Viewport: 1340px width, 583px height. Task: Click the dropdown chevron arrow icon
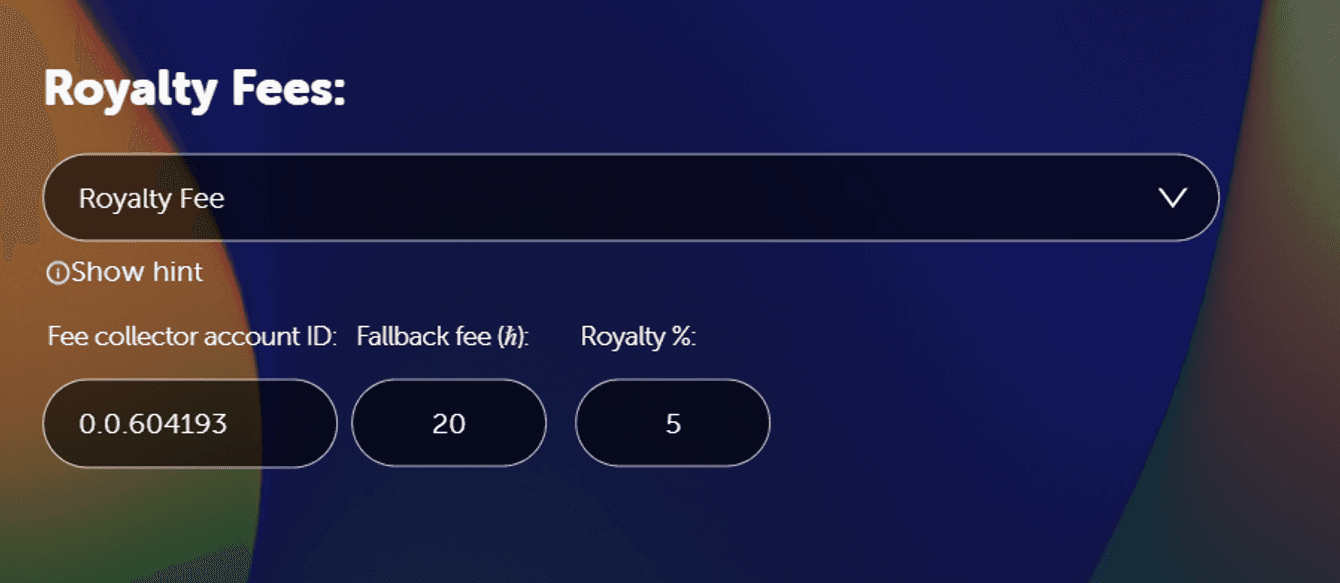(1171, 198)
